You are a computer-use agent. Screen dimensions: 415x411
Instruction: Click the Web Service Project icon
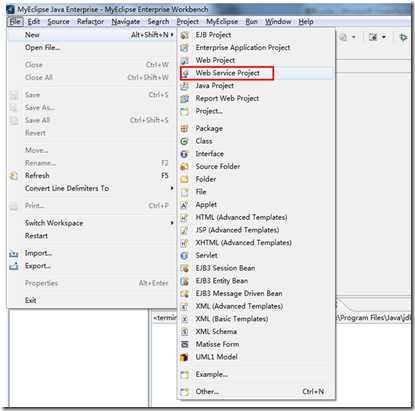click(185, 73)
